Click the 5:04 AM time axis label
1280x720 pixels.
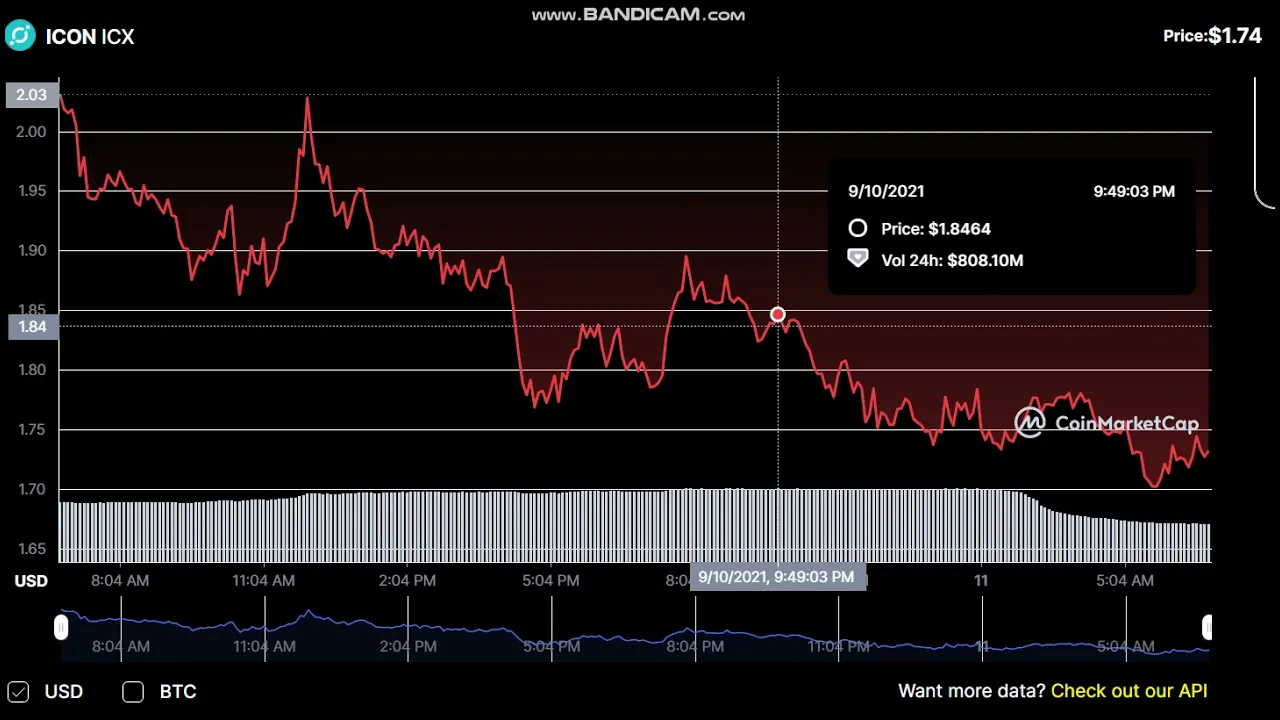tap(1125, 580)
